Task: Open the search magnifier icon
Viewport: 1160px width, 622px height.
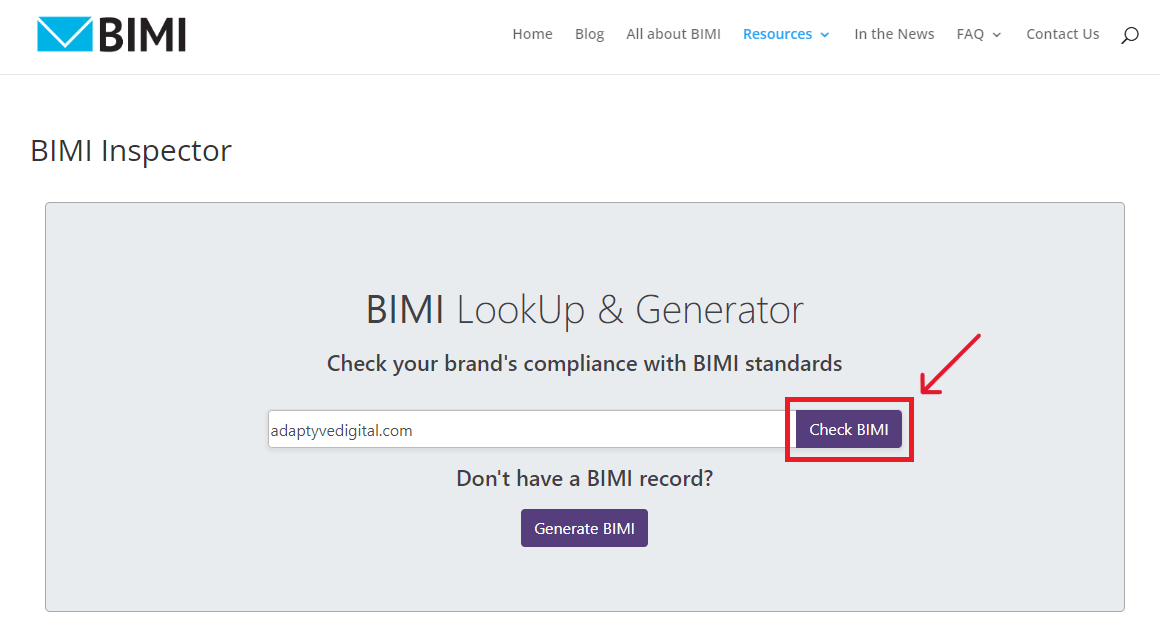Action: tap(1130, 35)
